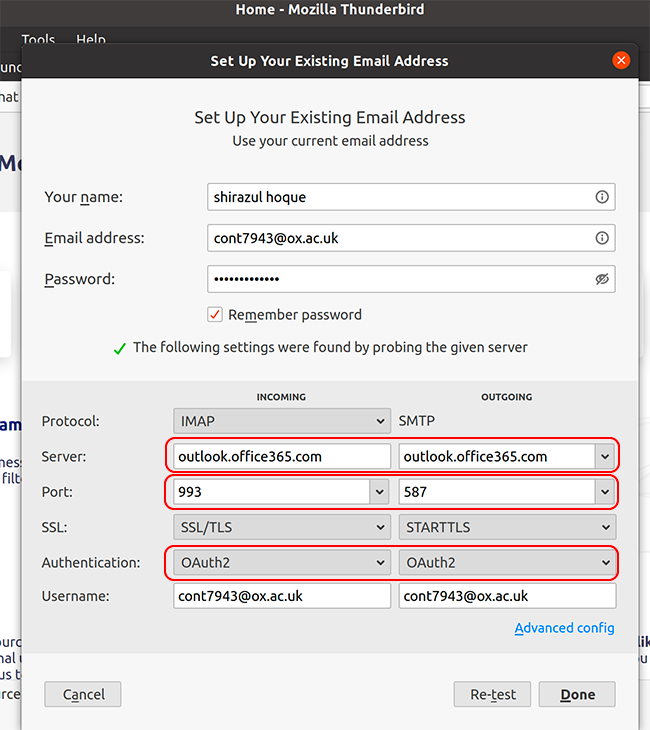Screen dimensions: 650x730
Task: Open the Tools menu
Action: pos(38,40)
